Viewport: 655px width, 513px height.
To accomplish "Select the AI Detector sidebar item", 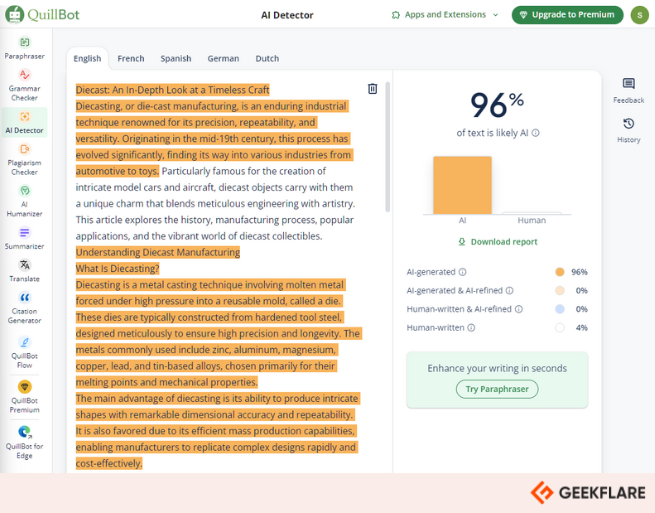I will click(x=24, y=122).
